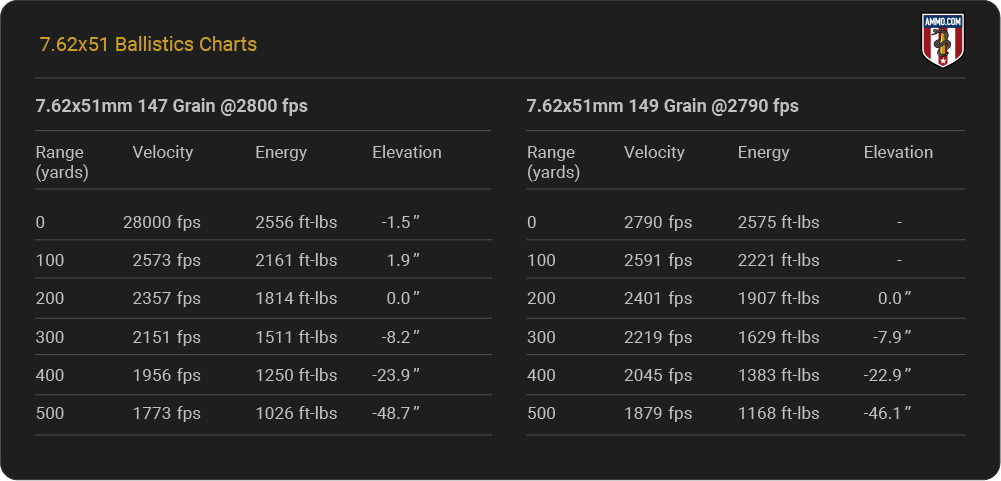Click the 7.62x51 Ballistics Charts title

[148, 45]
